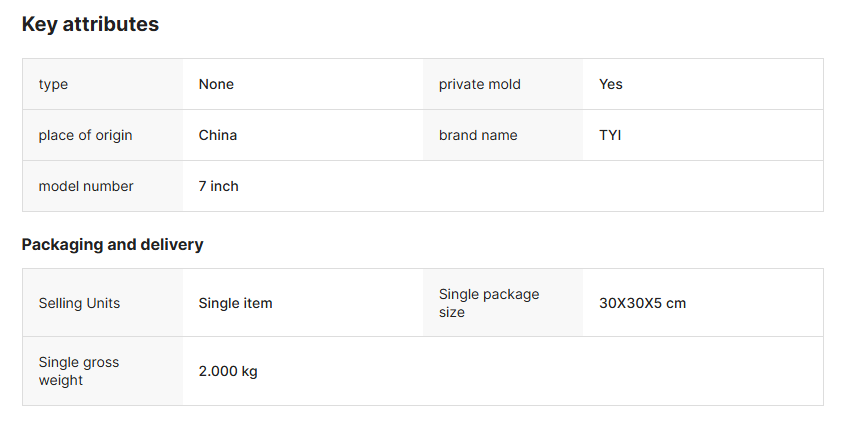Click the '30X30X5 cm' size value
The width and height of the screenshot is (850, 421).
[642, 303]
